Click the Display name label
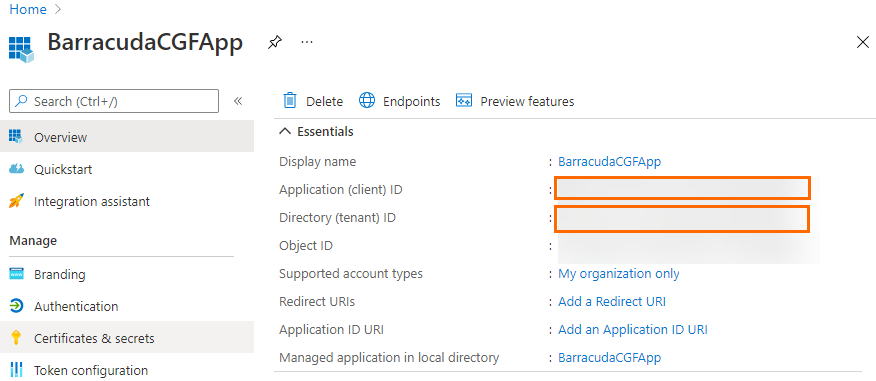This screenshot has height=381, width=876. pyautogui.click(x=317, y=161)
